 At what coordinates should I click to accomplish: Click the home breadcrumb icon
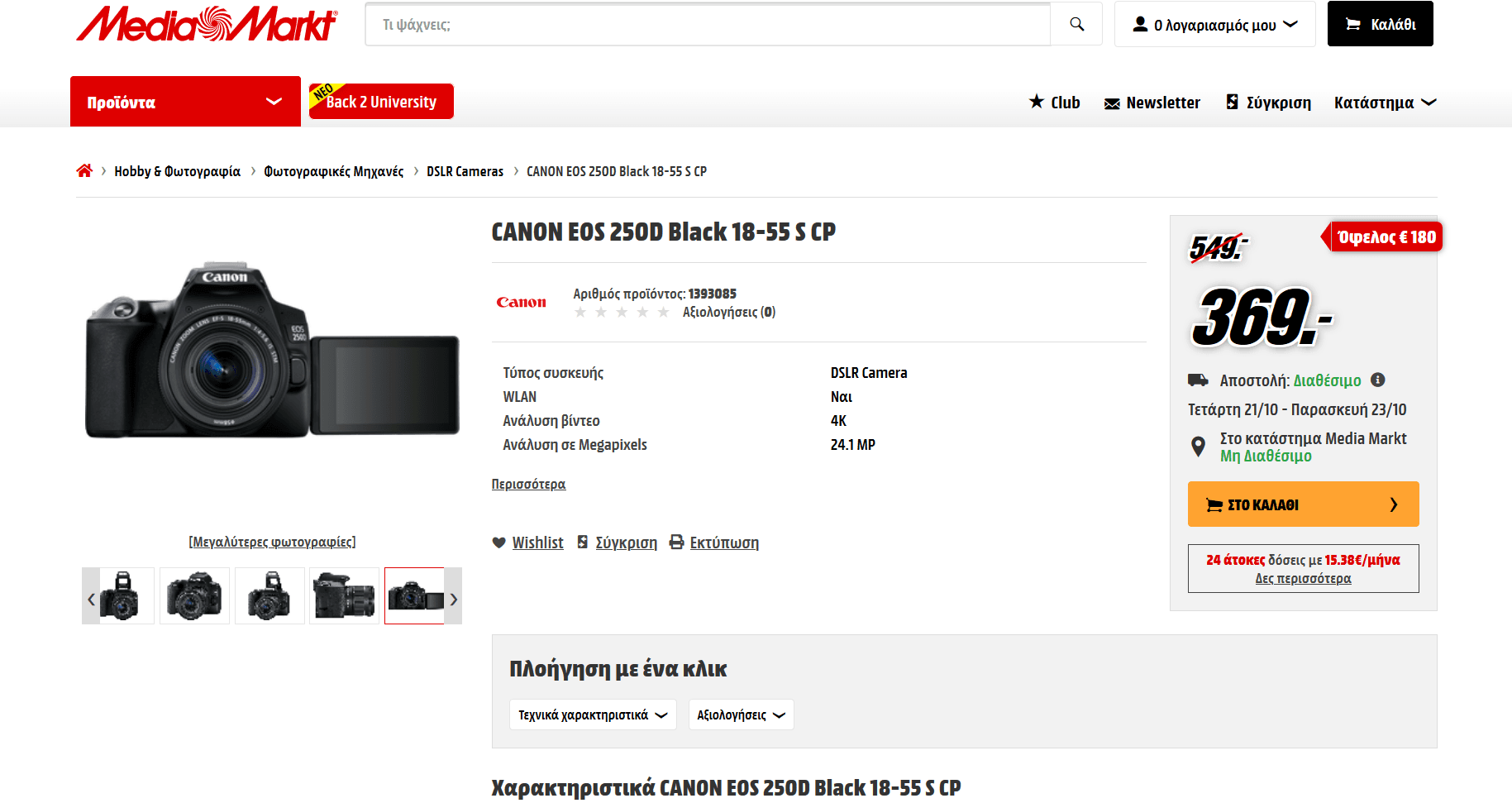click(x=84, y=170)
